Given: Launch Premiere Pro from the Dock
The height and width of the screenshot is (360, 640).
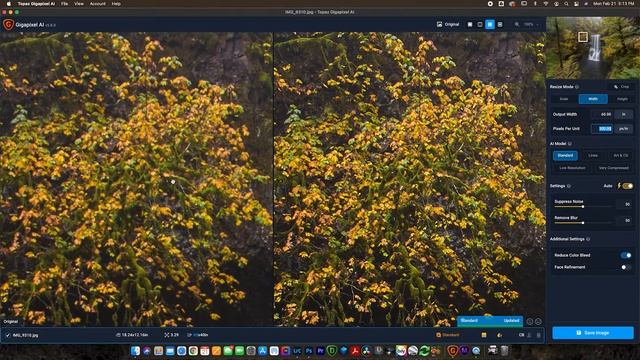Looking at the screenshot, I should pyautogui.click(x=320, y=351).
